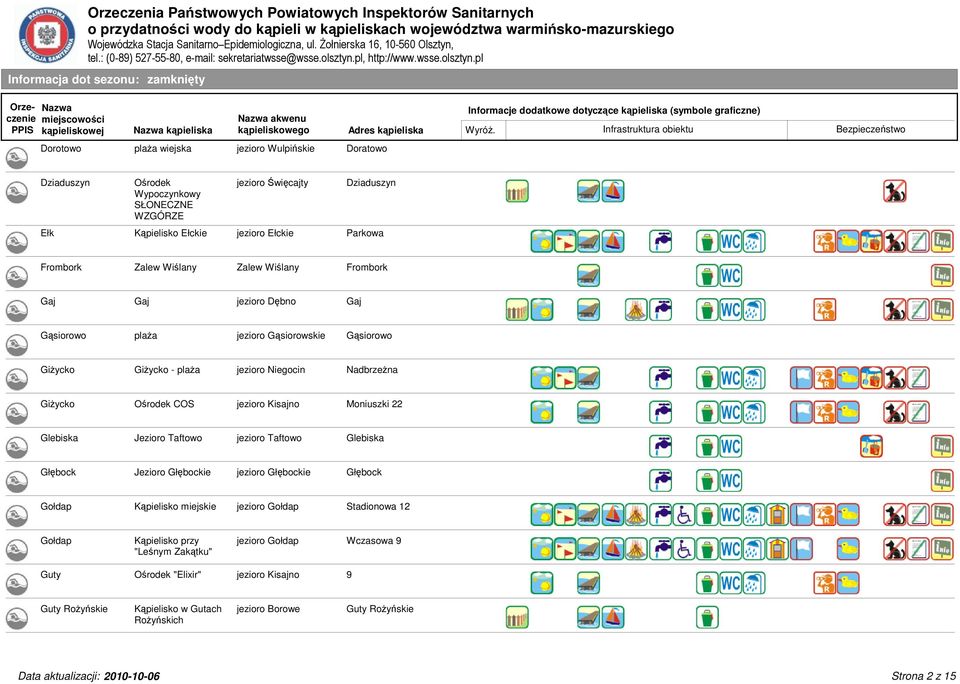Click the 'Bezpieczeństwo' header
Viewport: 960px width, 684px height.
coord(871,130)
